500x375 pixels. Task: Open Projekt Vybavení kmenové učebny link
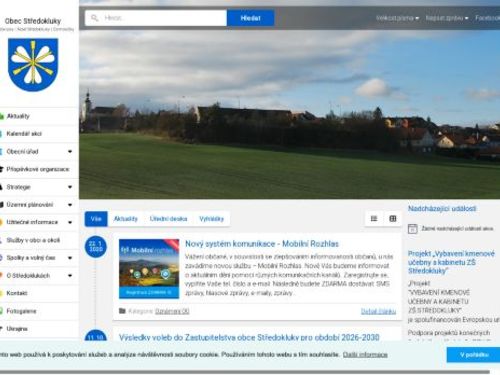click(x=451, y=262)
